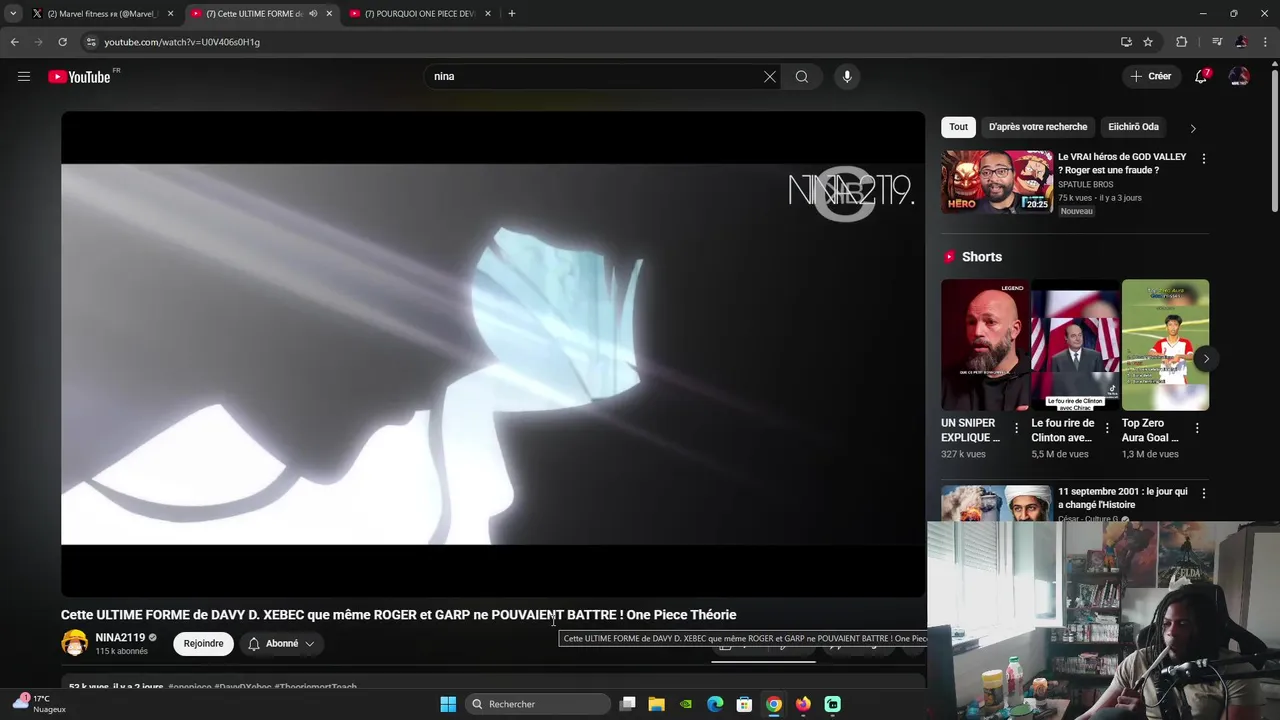The image size is (1280, 720).
Task: Close the POURQUOI ONE PIECE tab
Action: point(488,14)
